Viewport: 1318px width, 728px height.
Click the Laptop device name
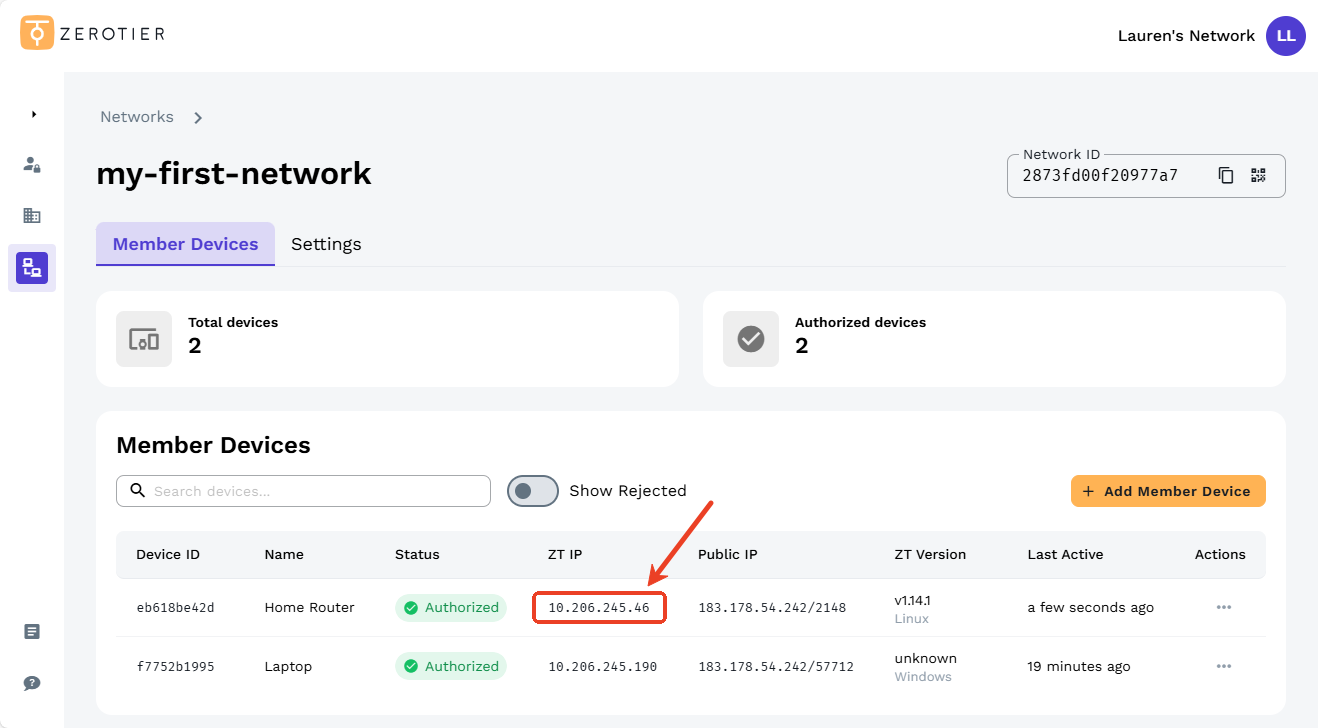[x=288, y=667]
